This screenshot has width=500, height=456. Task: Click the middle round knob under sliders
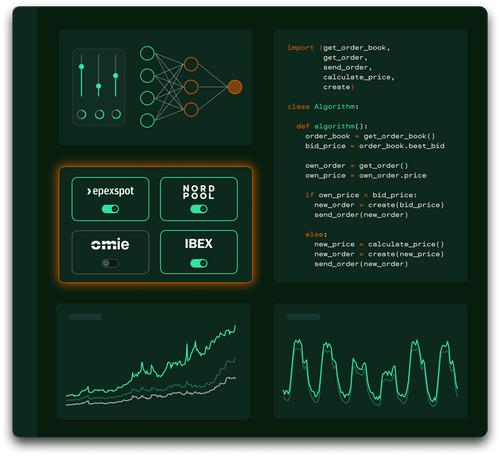point(99,114)
